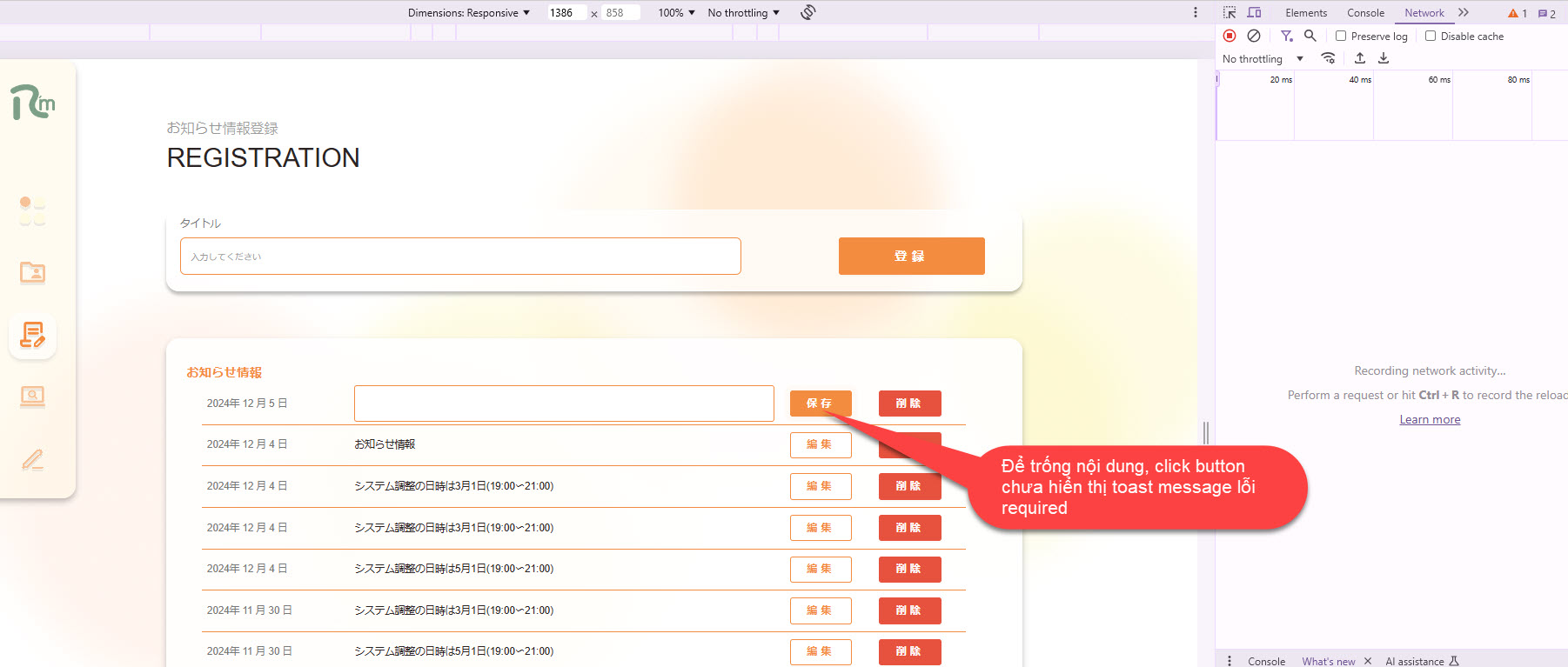The image size is (1568, 667).
Task: Click the rotate device icon
Action: coord(807,12)
